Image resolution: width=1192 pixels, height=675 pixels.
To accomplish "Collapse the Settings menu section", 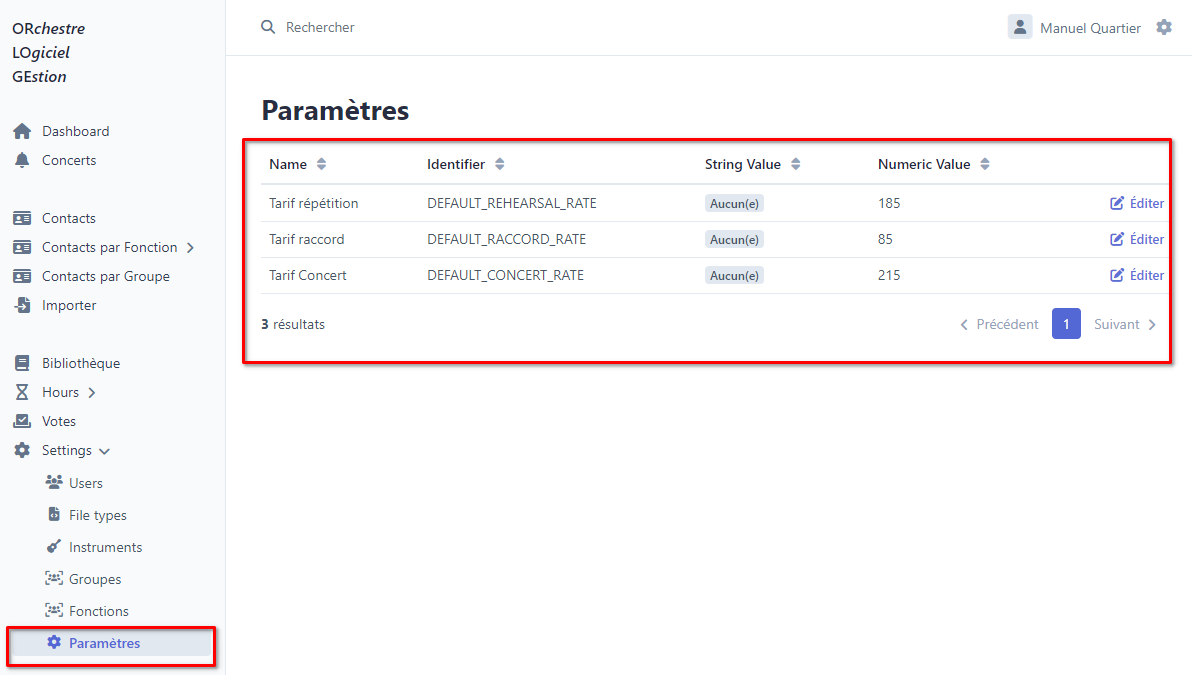I will [104, 451].
